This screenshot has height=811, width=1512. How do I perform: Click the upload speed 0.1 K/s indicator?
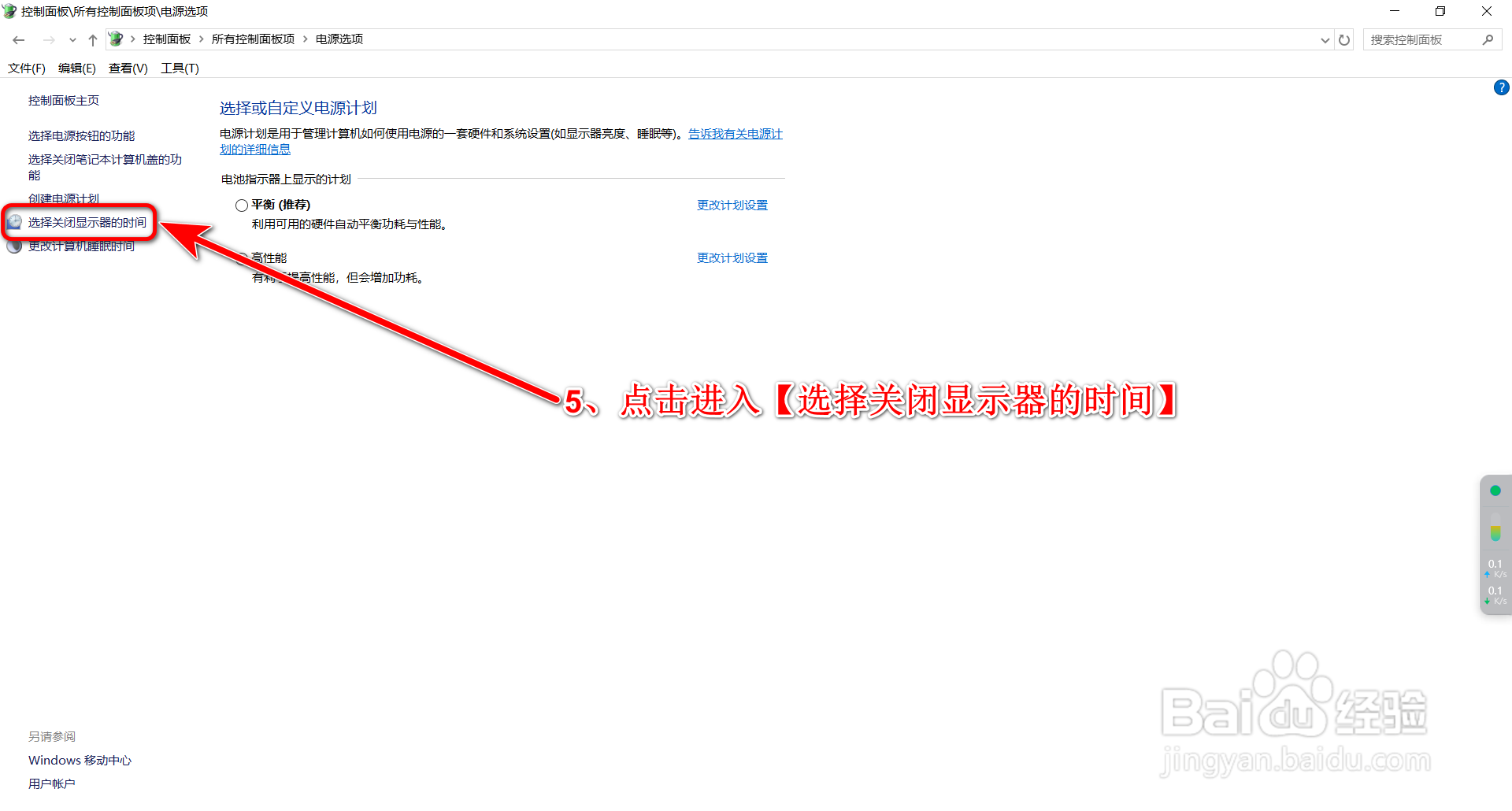[1495, 568]
